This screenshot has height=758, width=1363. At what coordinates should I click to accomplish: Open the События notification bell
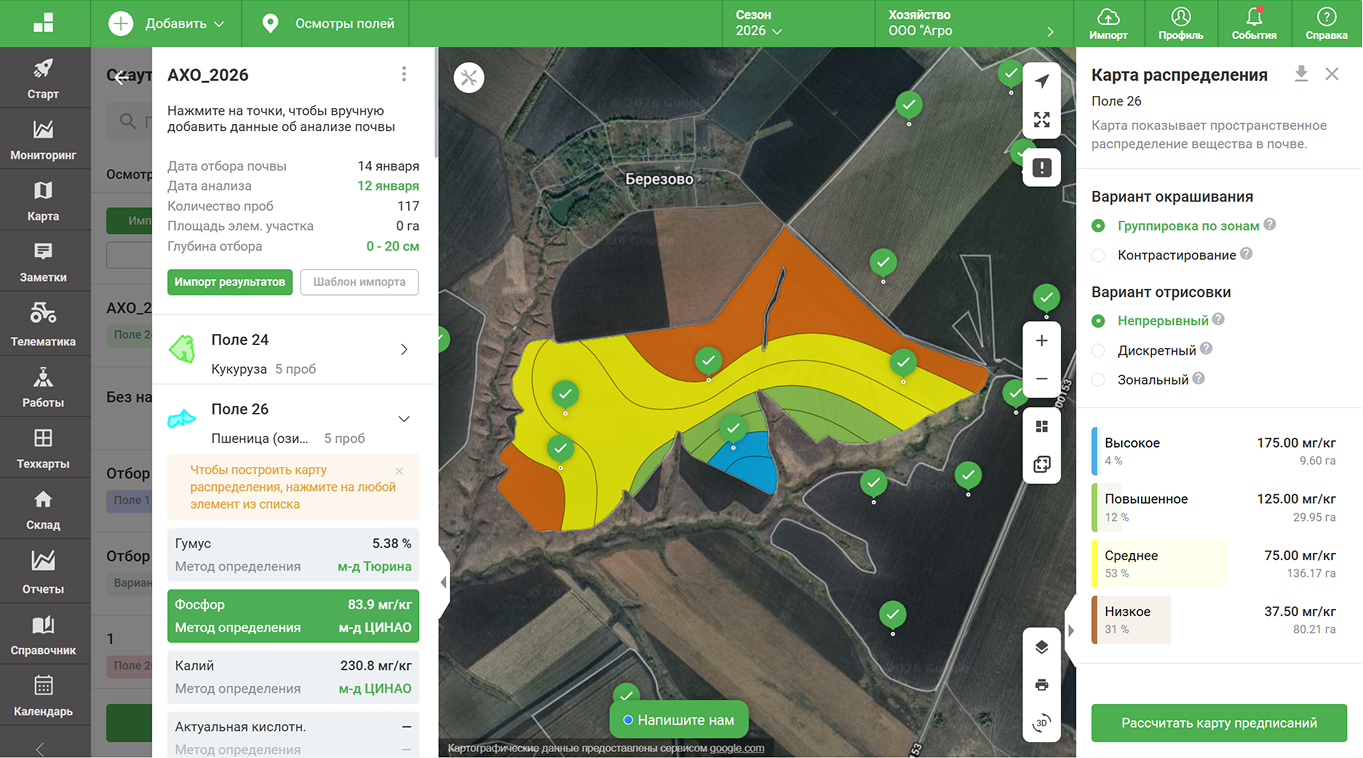tap(1254, 23)
